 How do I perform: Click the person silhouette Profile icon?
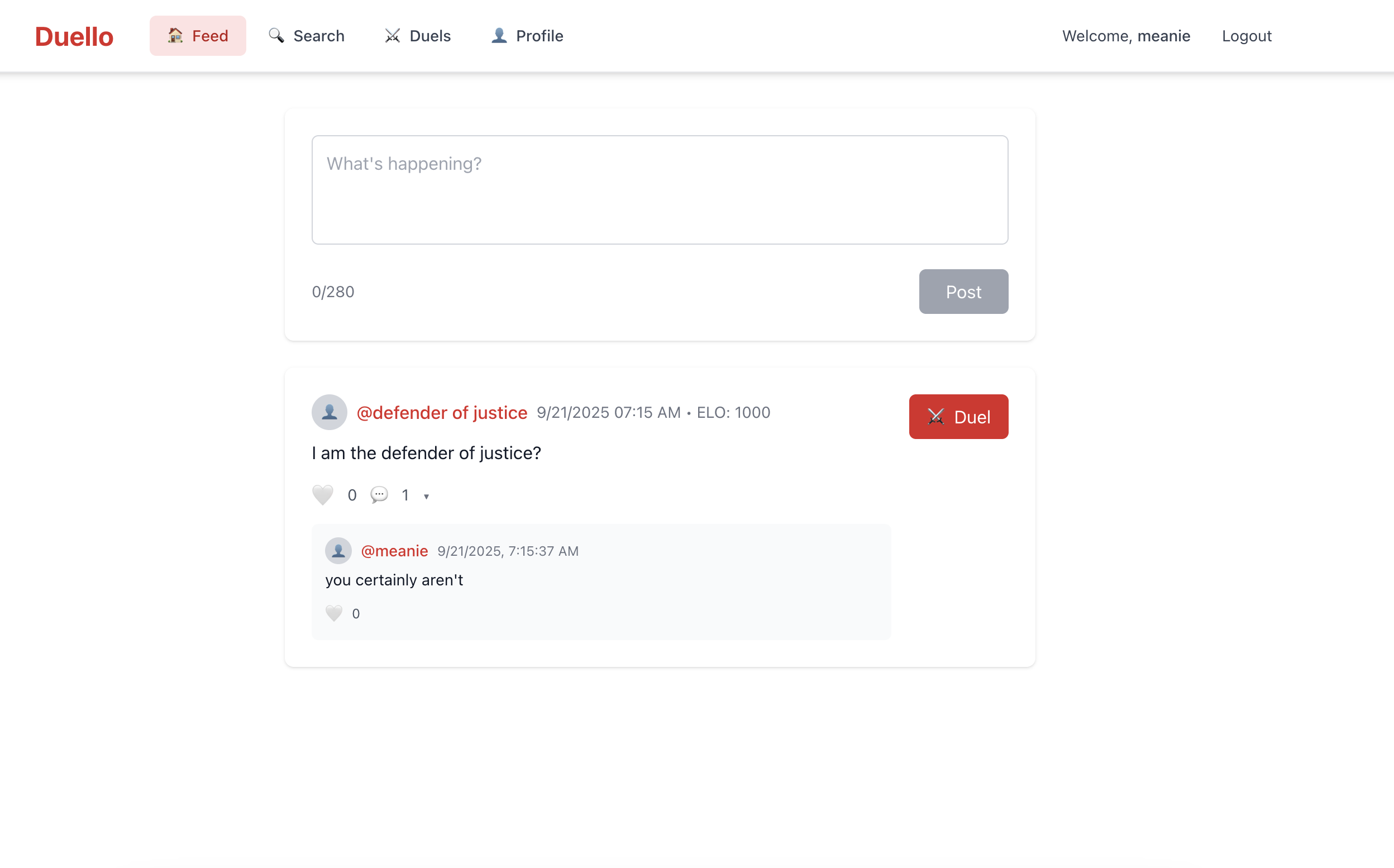point(499,36)
